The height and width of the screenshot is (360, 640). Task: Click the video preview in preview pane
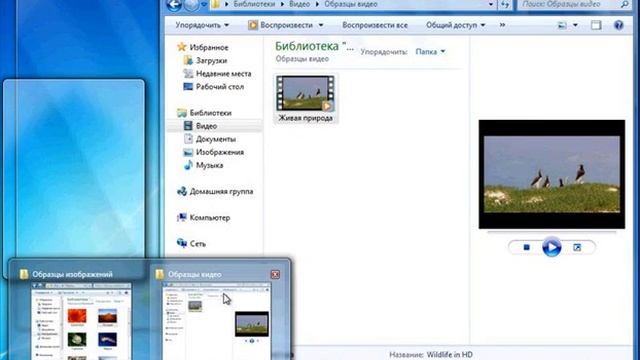(x=551, y=174)
